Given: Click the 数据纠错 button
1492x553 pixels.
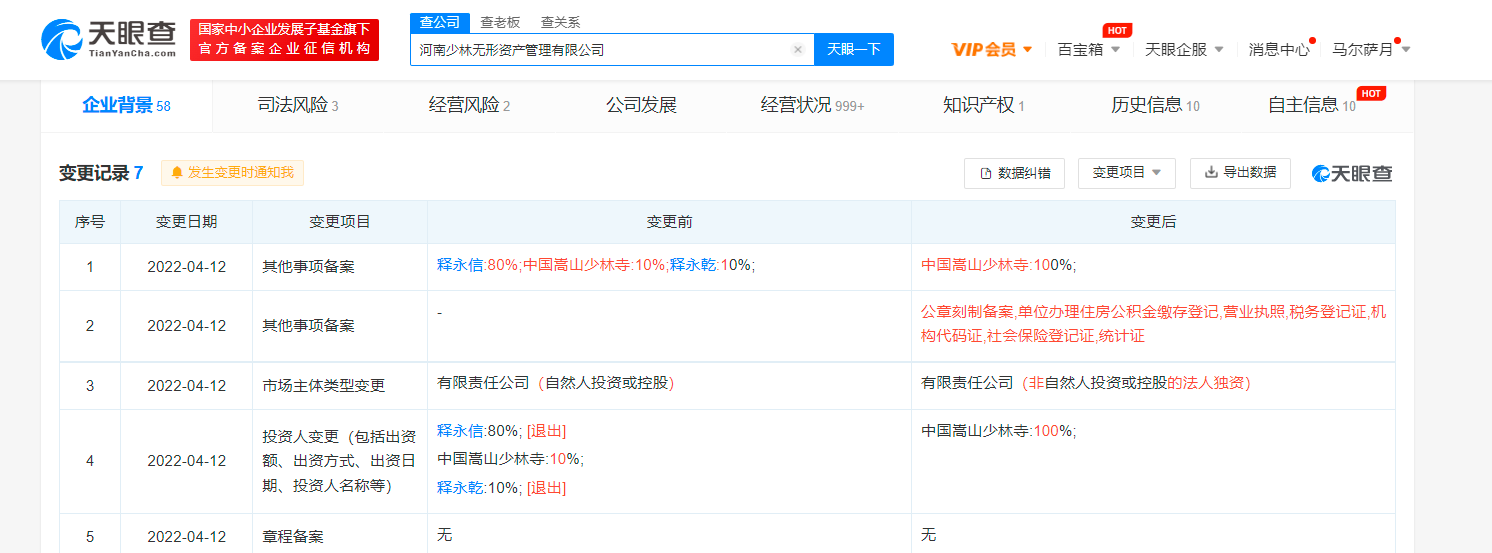Looking at the screenshot, I should click(1014, 173).
